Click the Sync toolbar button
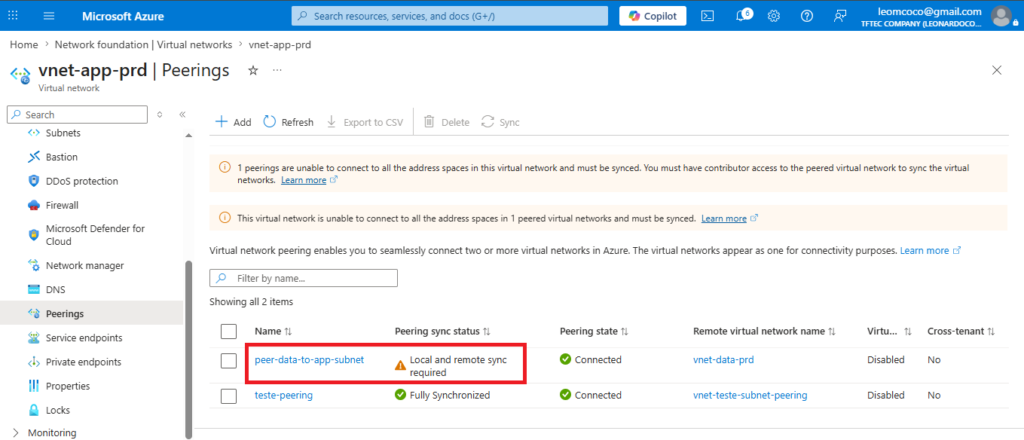Image resolution: width=1024 pixels, height=440 pixels. coord(501,122)
